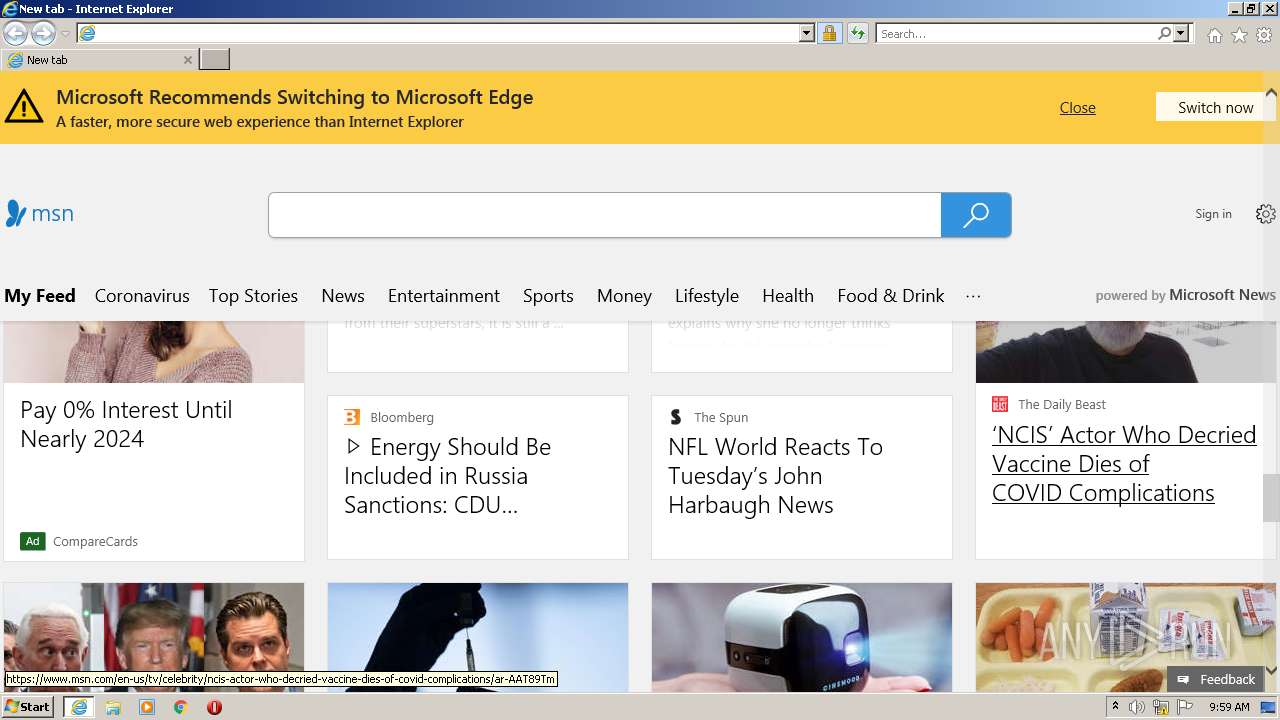Close the New tab browser tab

click(187, 60)
